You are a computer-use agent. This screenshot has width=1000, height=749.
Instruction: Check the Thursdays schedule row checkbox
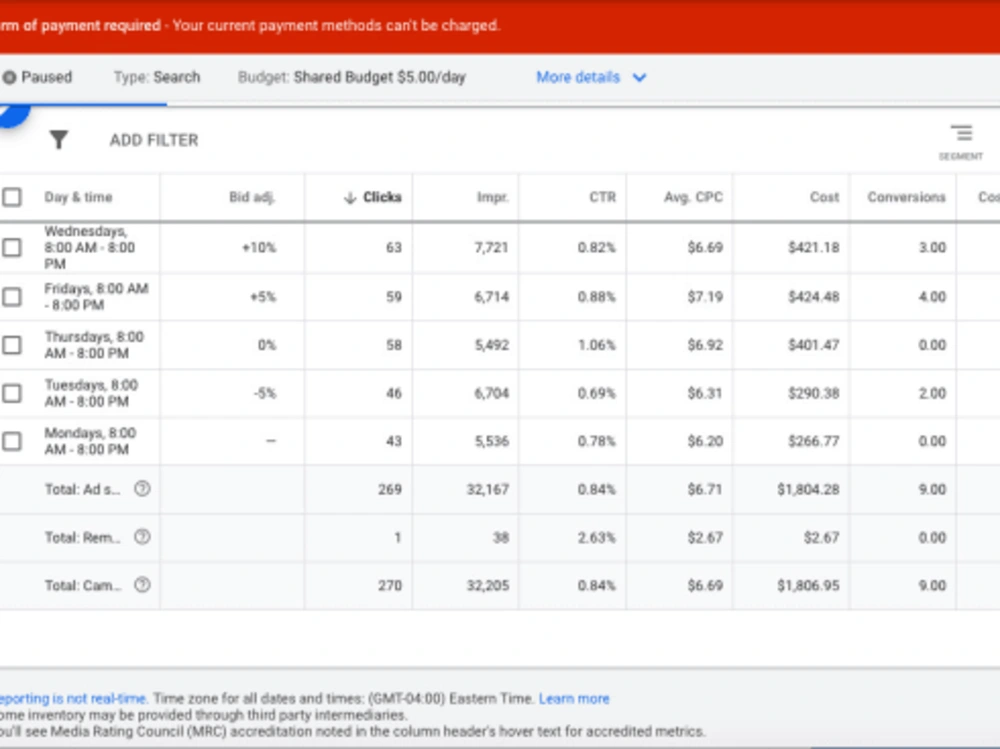pos(11,345)
